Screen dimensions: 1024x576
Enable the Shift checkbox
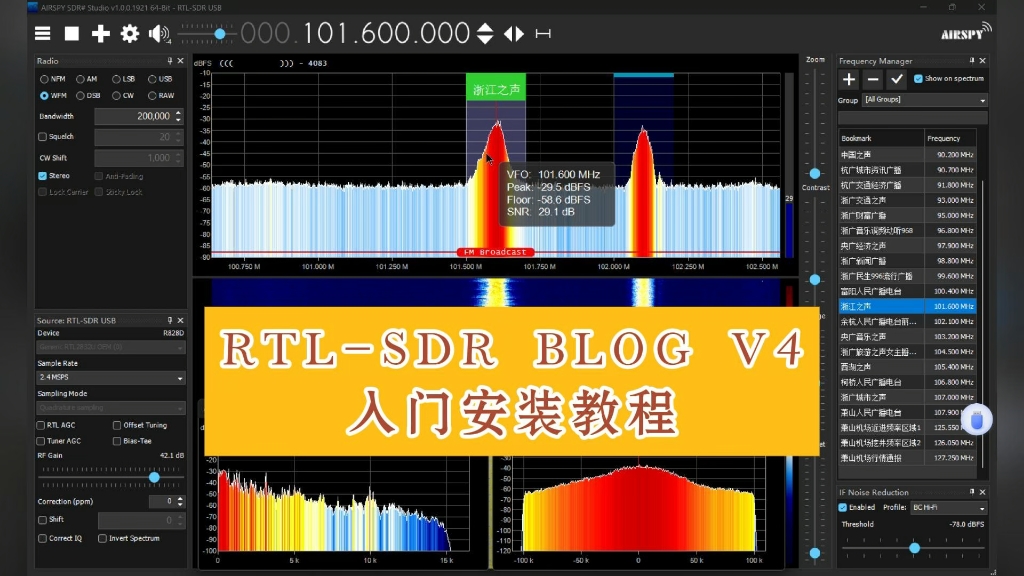42,520
